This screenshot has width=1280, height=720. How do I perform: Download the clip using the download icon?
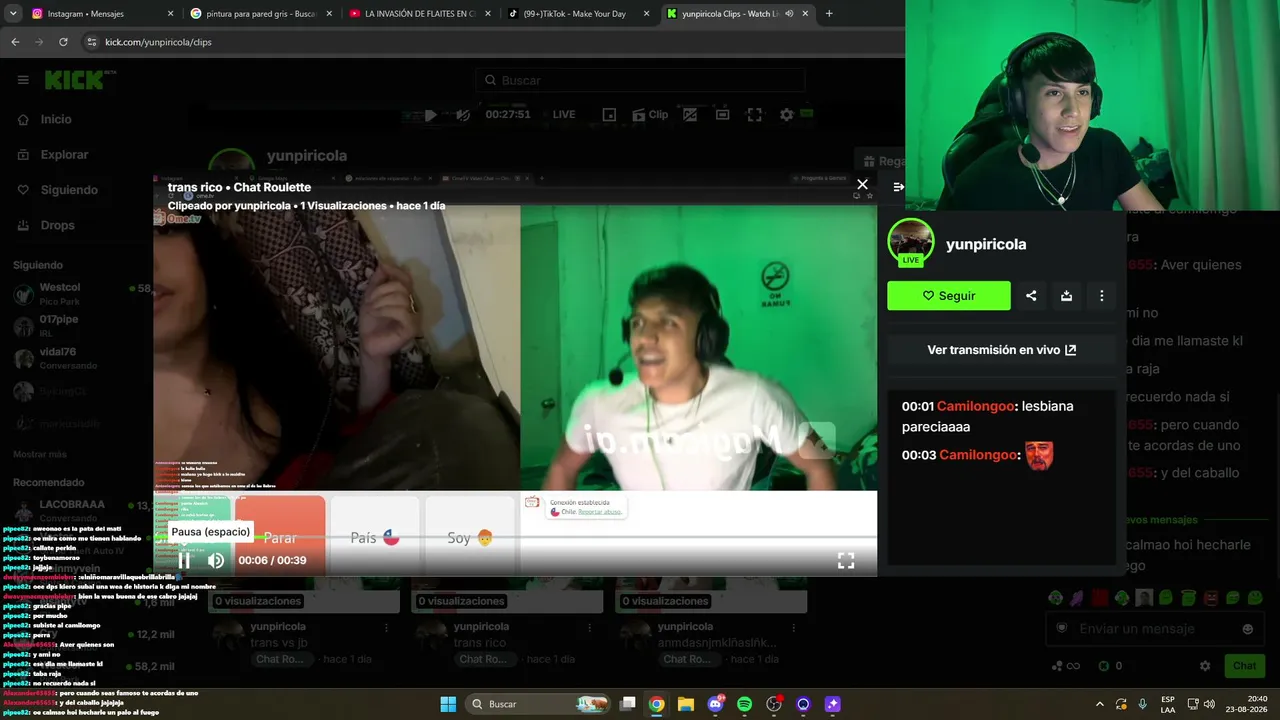pyautogui.click(x=1066, y=296)
